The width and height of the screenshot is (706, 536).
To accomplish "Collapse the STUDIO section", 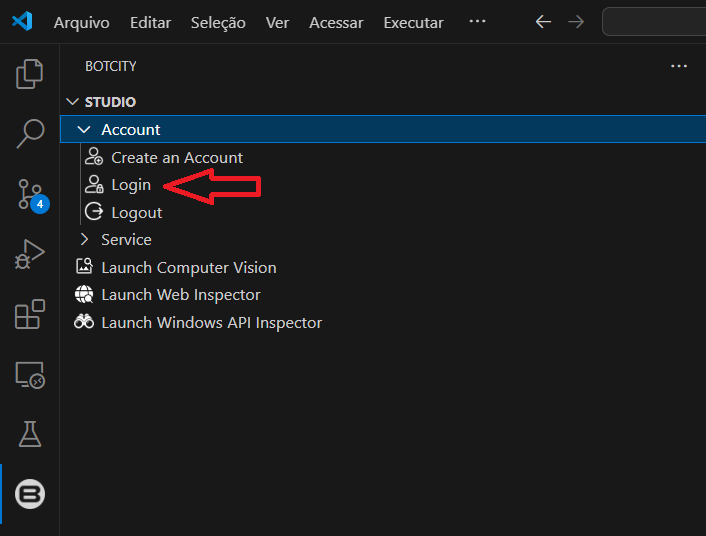I will (110, 102).
